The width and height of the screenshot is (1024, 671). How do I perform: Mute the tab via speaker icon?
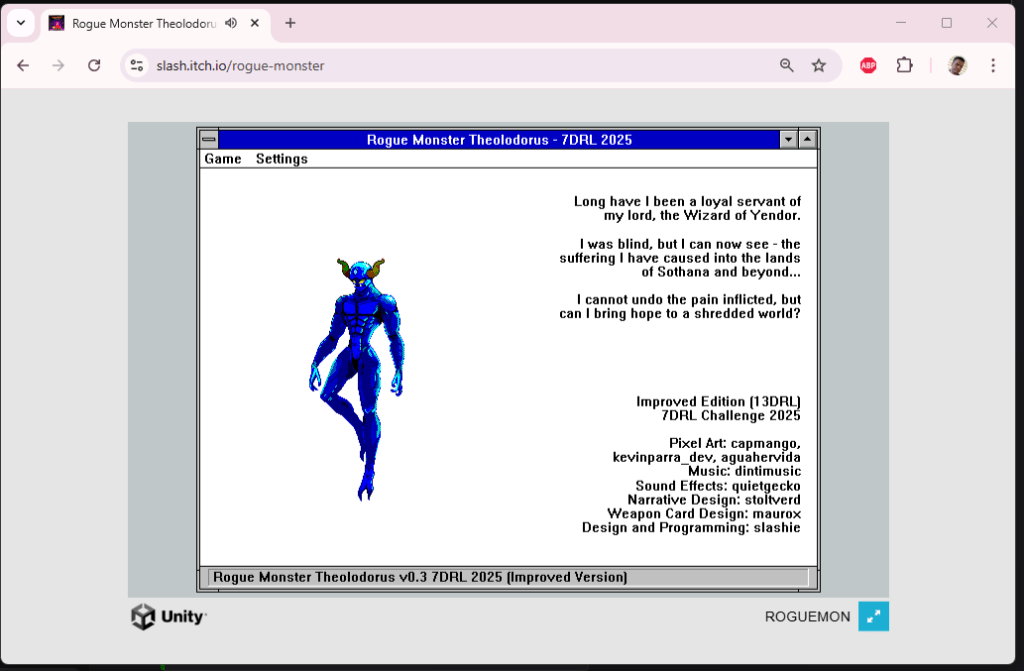point(231,23)
